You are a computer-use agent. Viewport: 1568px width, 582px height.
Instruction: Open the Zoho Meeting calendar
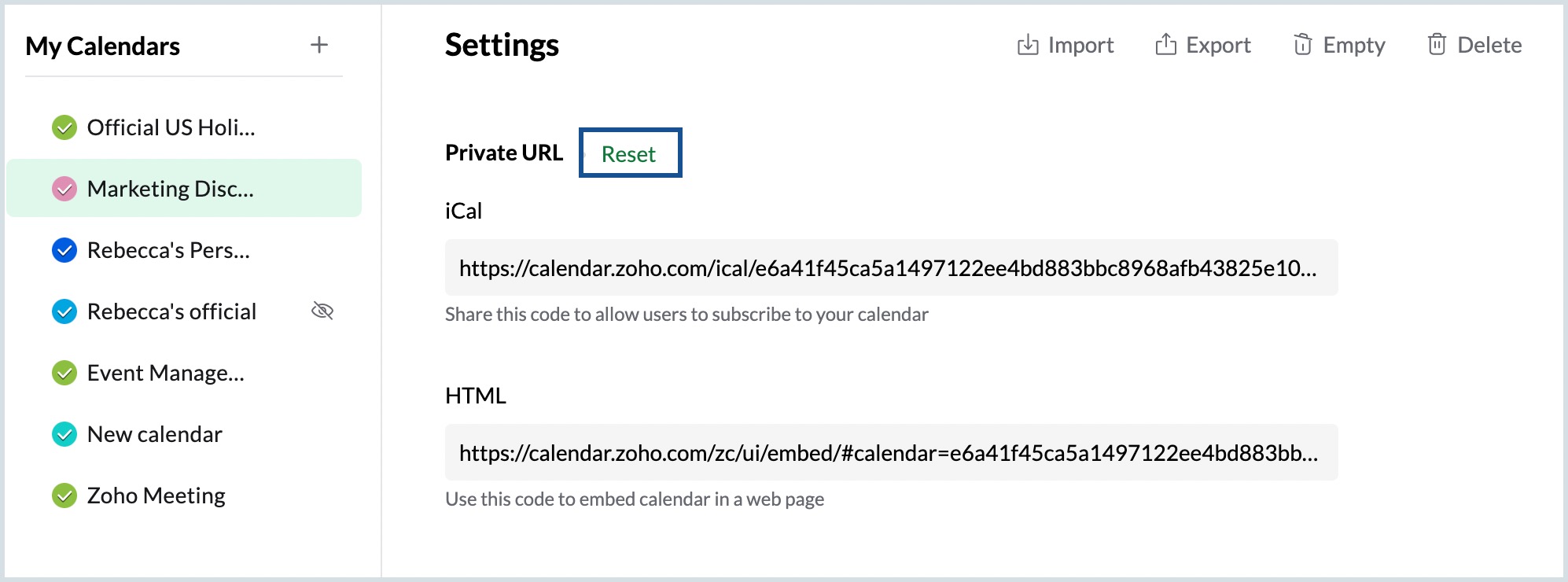[156, 495]
